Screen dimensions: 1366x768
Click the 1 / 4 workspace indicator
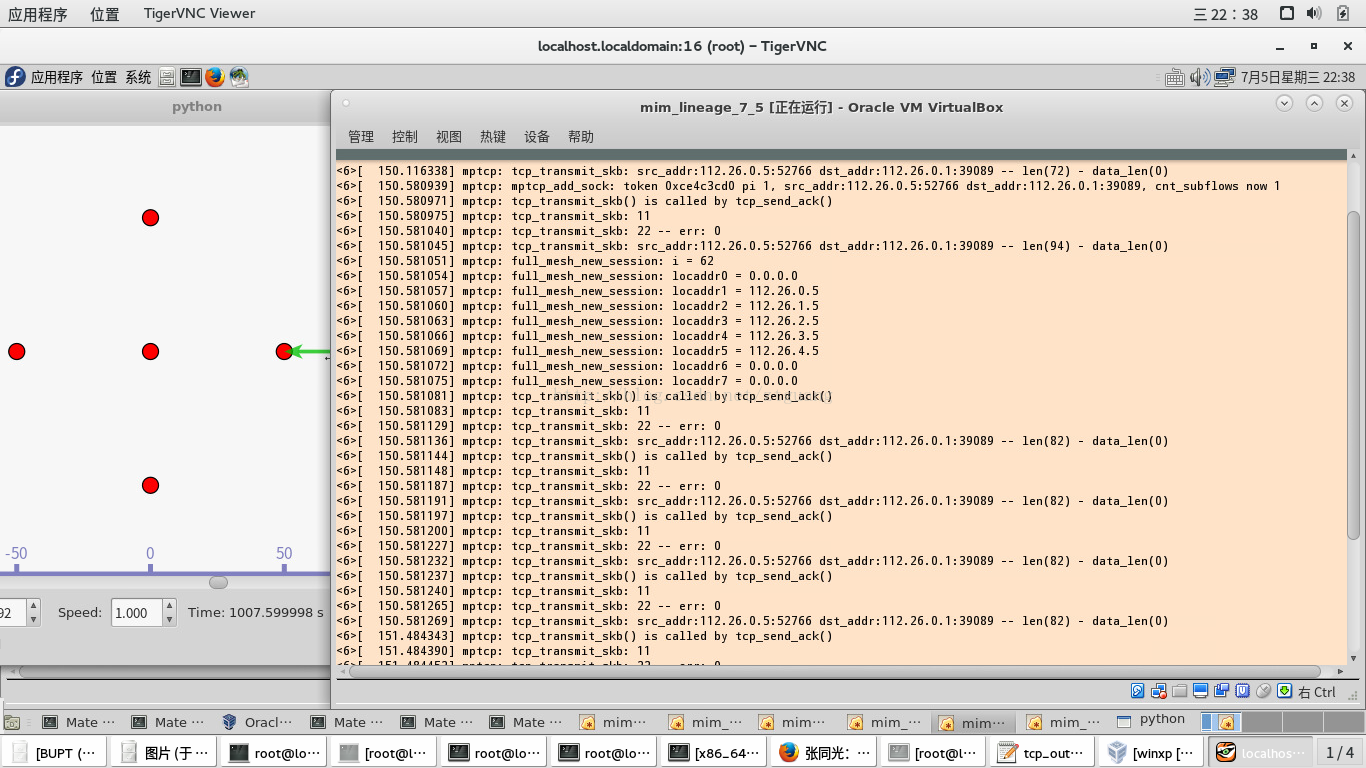[1340, 753]
